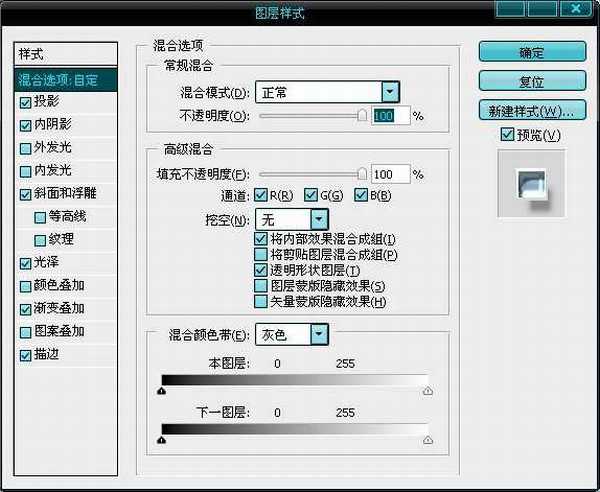Click the 复位 (Reset) button
This screenshot has height=492, width=600.
(x=531, y=81)
